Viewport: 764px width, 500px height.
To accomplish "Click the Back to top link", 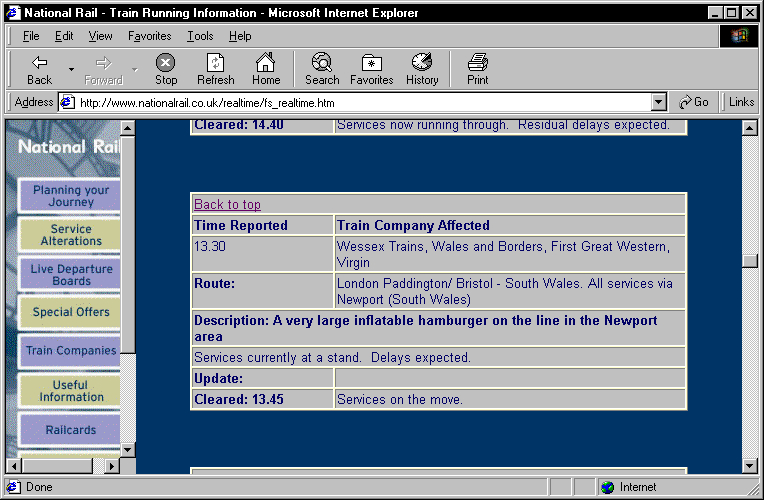I will (x=228, y=204).
